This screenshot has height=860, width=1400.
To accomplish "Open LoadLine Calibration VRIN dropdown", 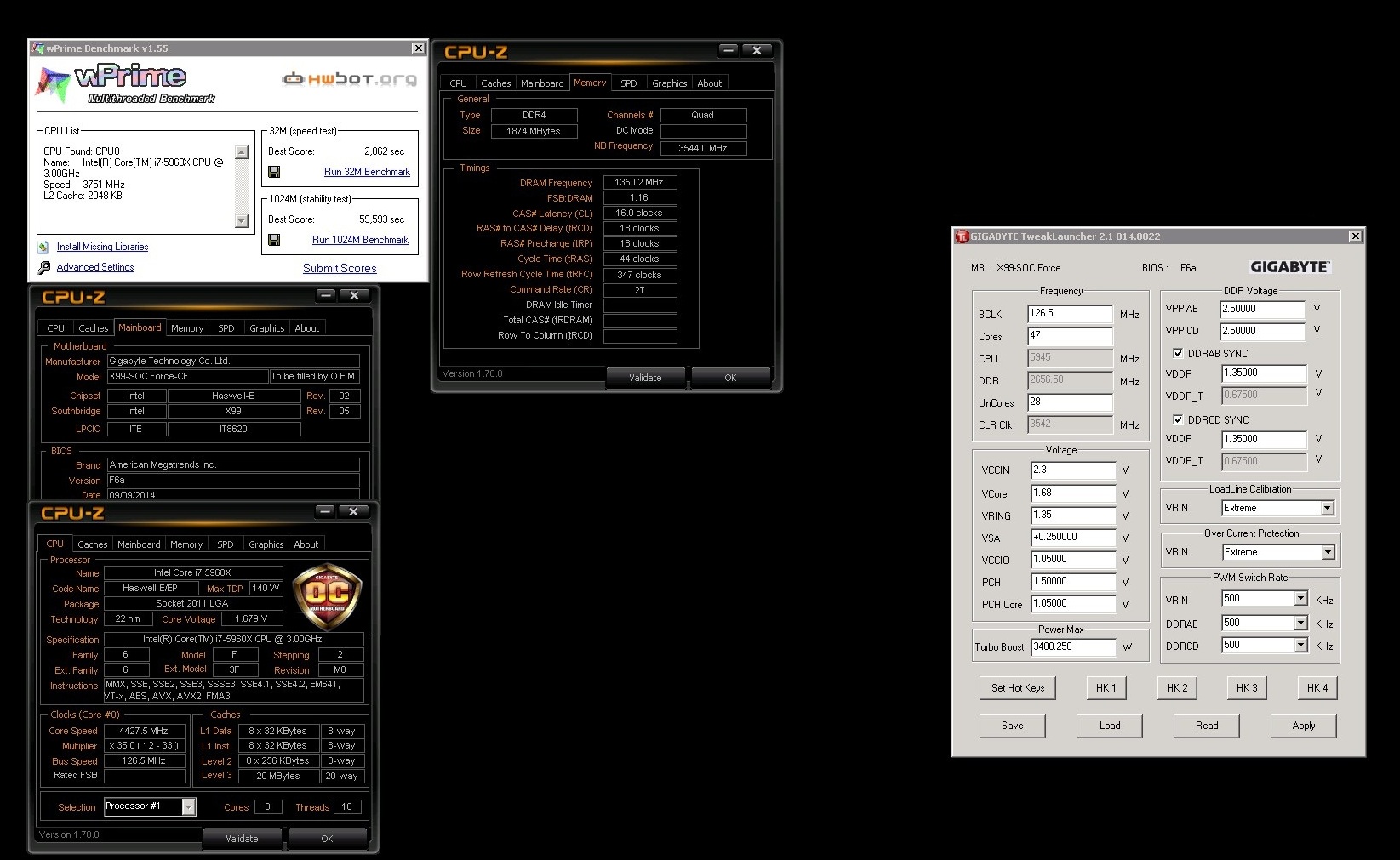I will coord(1327,508).
